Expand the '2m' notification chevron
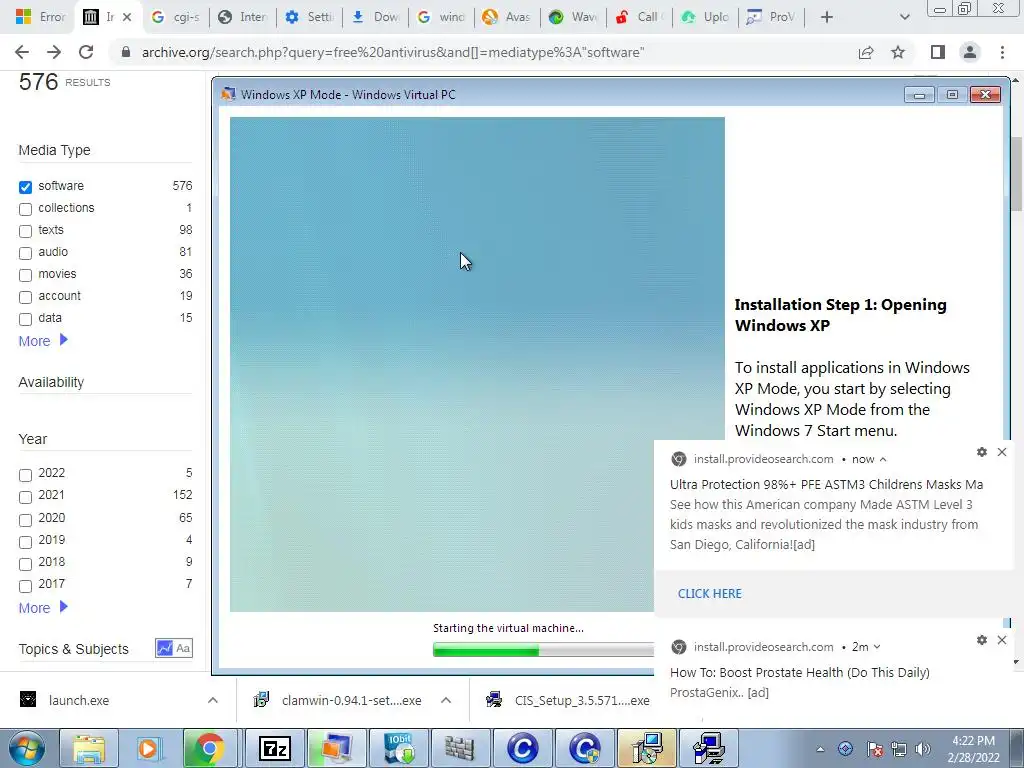This screenshot has width=1024, height=768. click(x=877, y=647)
